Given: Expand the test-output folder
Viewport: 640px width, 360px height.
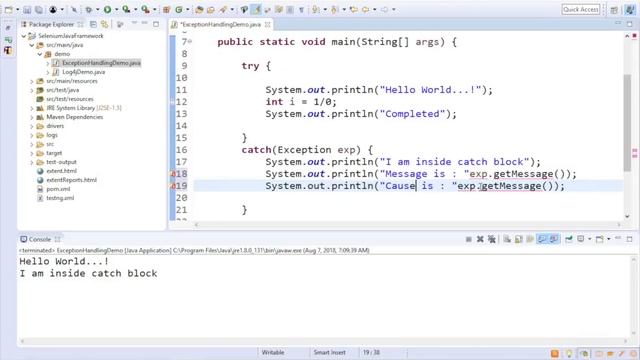Looking at the screenshot, I should [x=32, y=162].
